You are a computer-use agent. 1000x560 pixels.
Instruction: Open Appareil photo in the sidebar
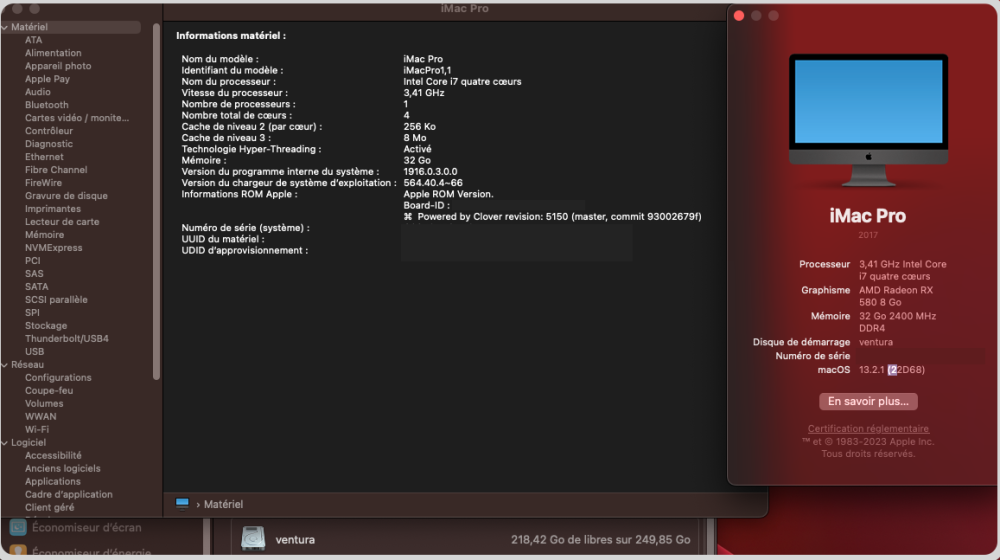click(58, 66)
